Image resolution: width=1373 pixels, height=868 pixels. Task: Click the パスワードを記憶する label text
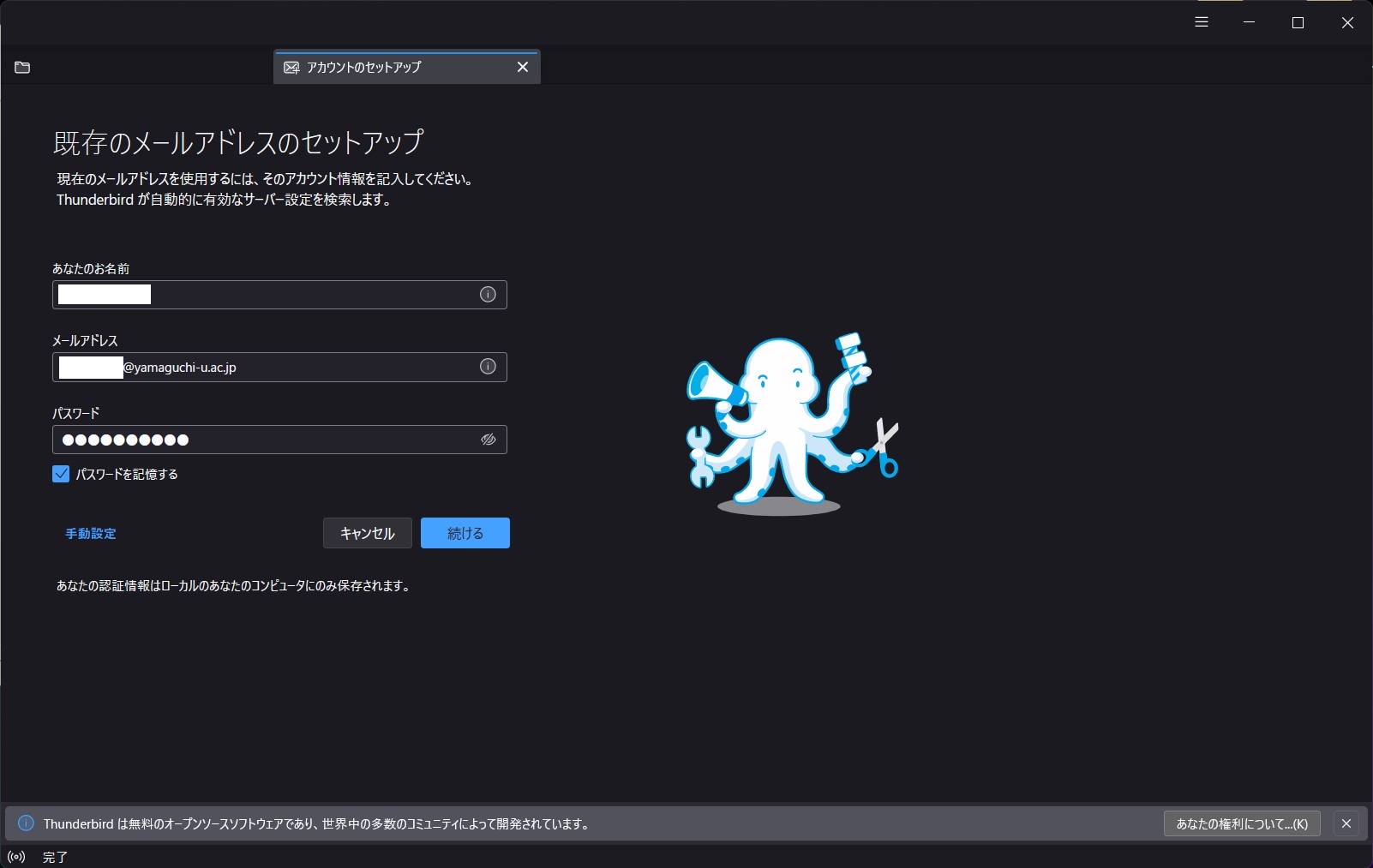click(127, 474)
